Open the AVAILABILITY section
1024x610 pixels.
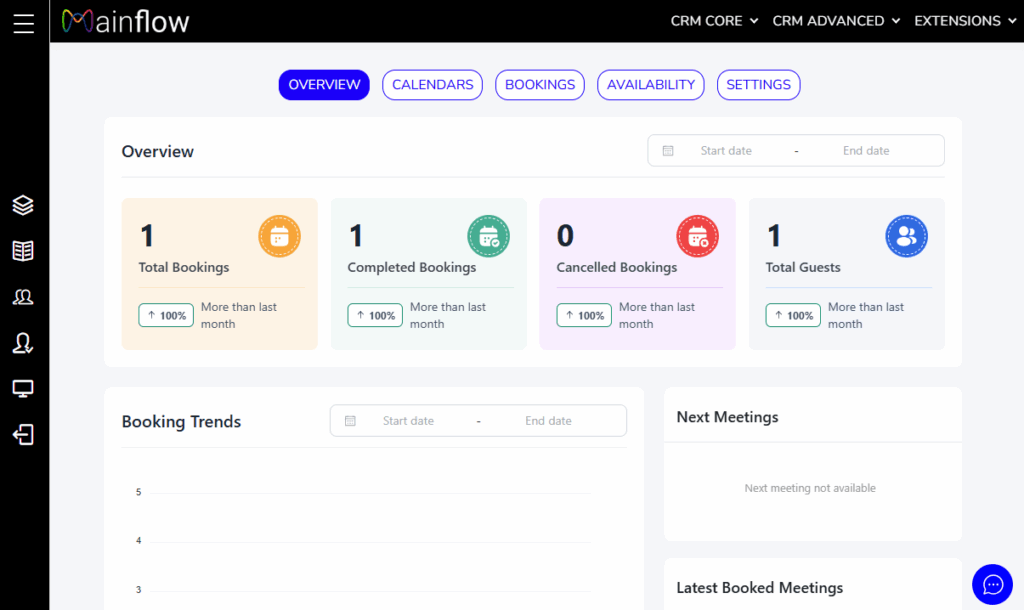[x=650, y=85]
